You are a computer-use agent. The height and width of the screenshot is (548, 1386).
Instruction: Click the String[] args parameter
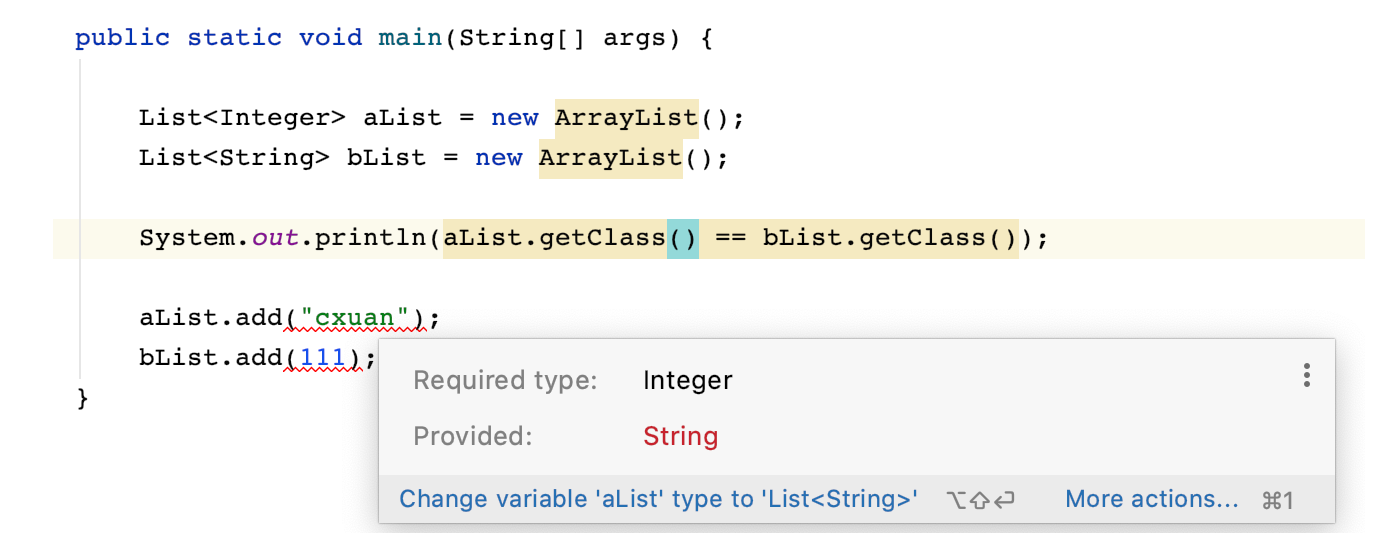[562, 38]
